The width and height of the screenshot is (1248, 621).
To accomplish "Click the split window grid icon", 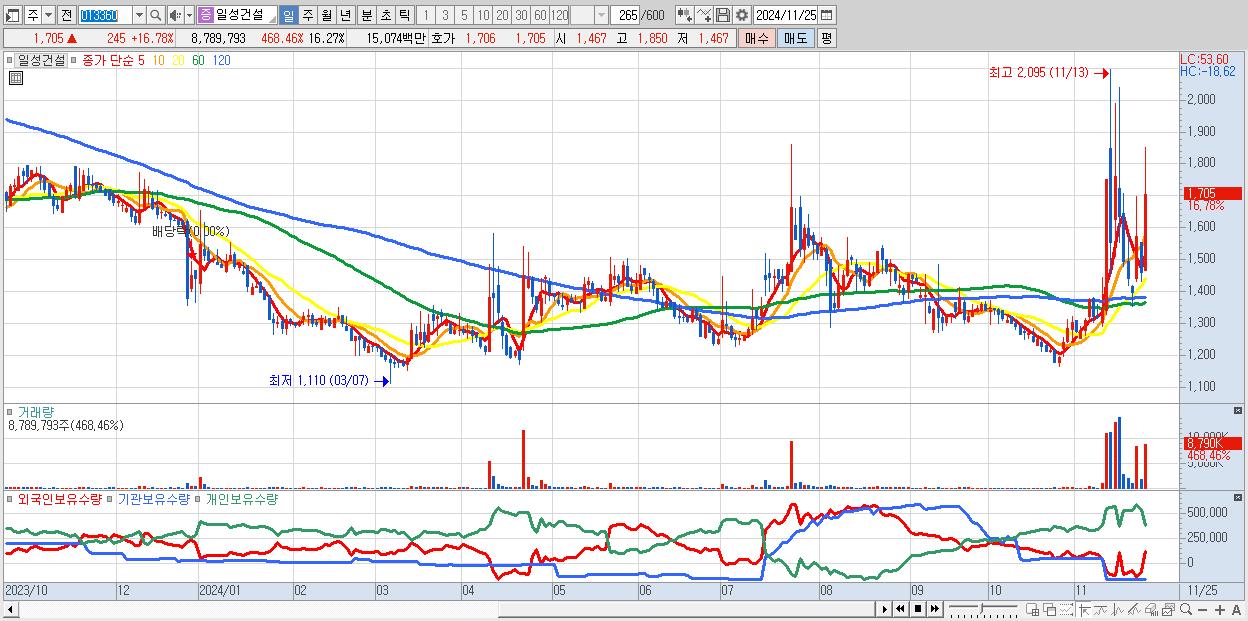I will click(x=1032, y=609).
